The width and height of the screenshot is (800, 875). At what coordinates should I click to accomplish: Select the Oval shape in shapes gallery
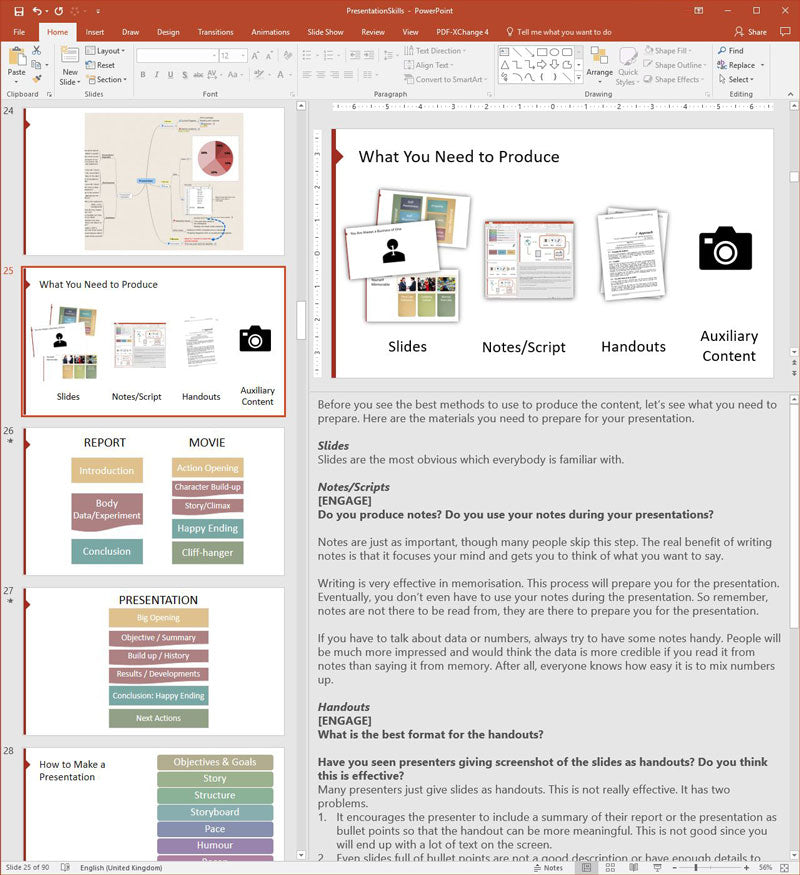pos(555,52)
